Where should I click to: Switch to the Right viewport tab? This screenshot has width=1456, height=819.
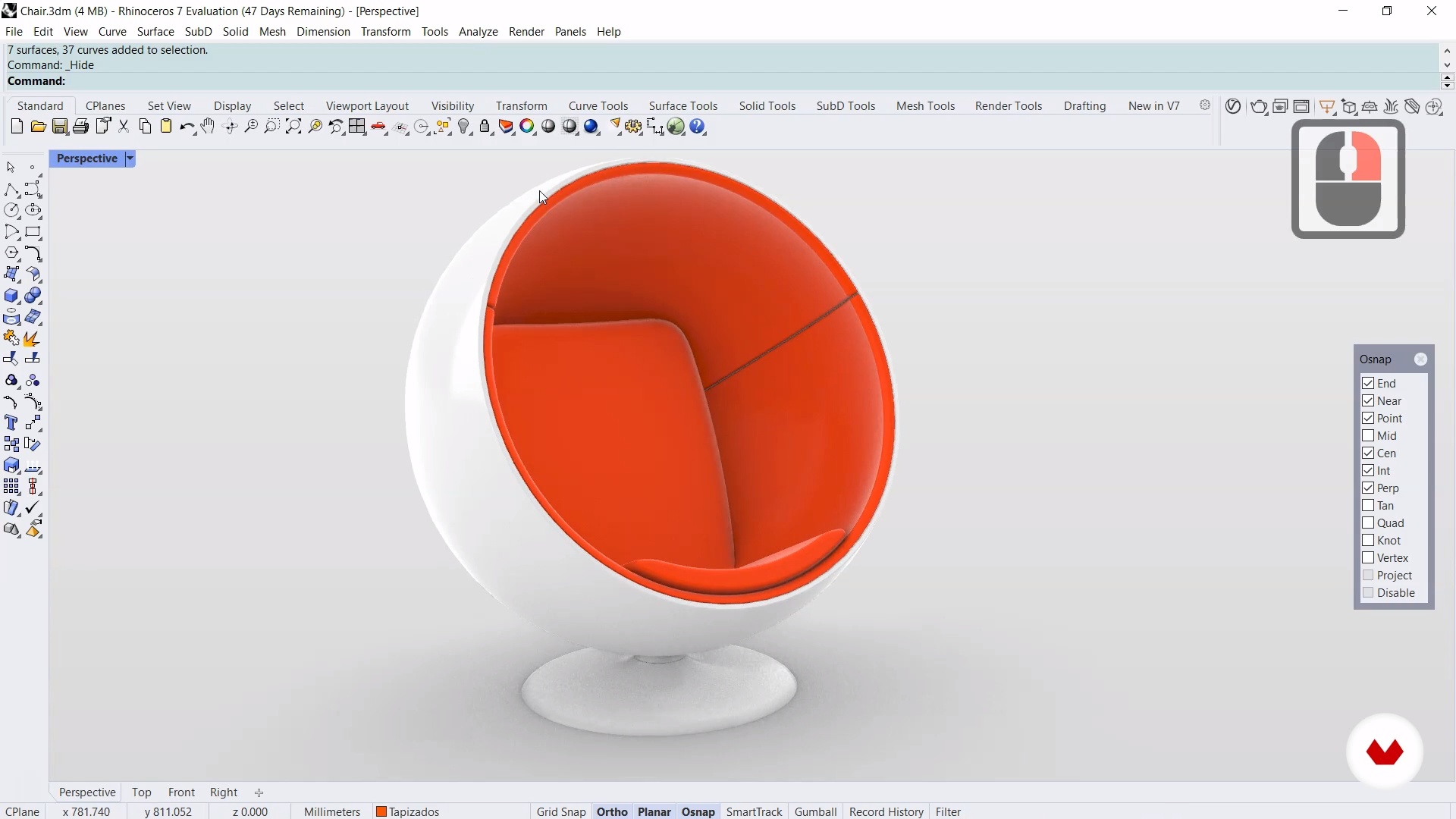coord(224,792)
